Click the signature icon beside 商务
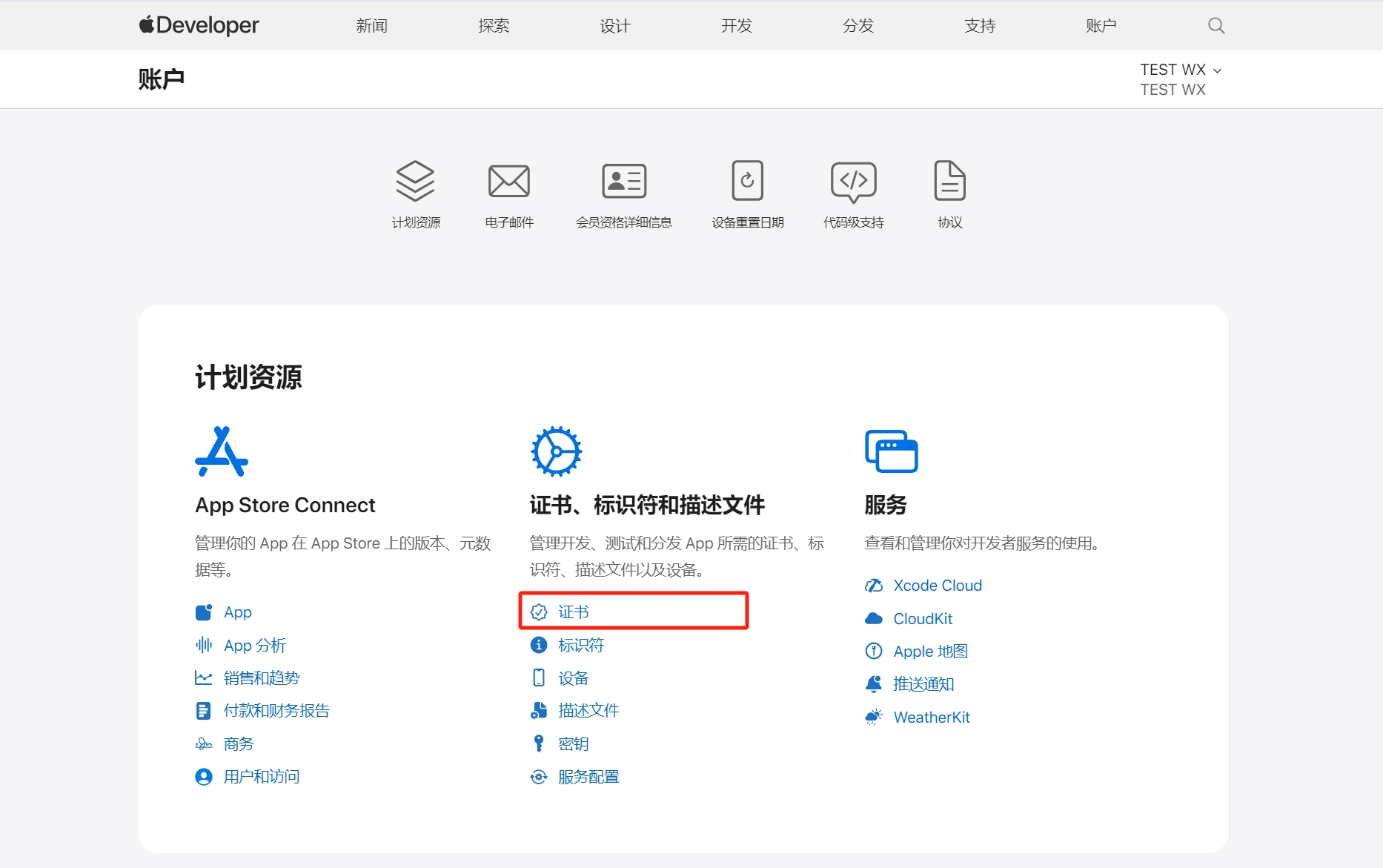Image resolution: width=1383 pixels, height=868 pixels. coord(204,743)
